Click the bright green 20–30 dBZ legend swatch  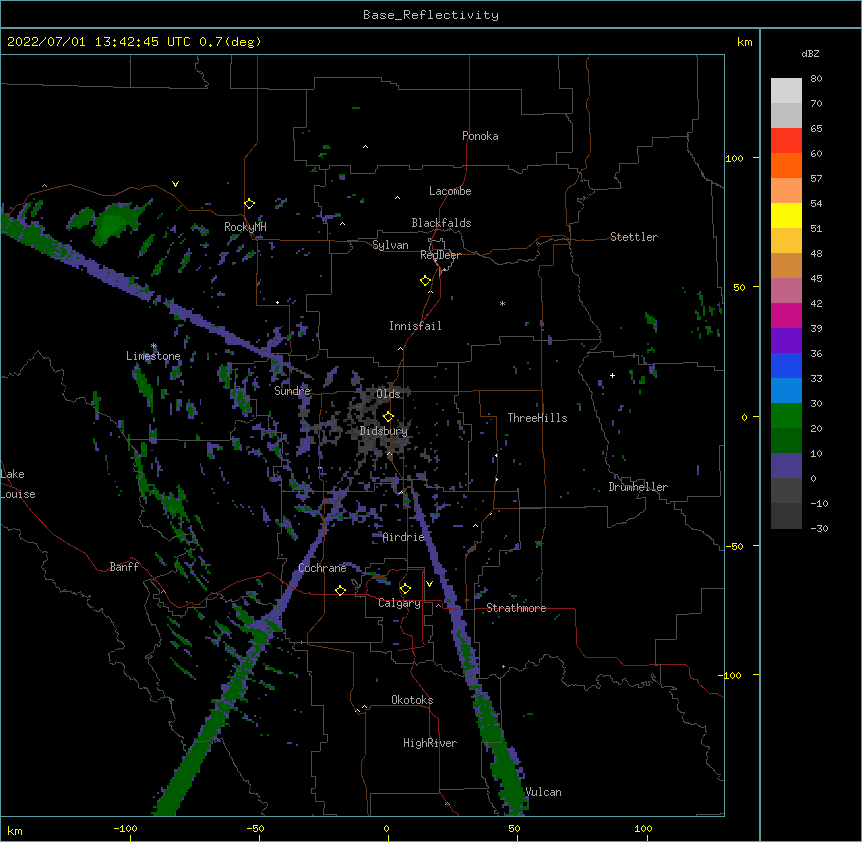pyautogui.click(x=786, y=416)
